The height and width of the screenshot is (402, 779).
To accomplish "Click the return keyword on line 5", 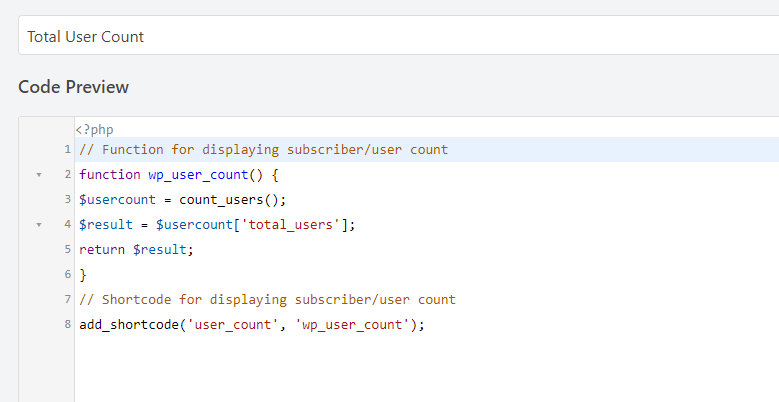I will 102,249.
